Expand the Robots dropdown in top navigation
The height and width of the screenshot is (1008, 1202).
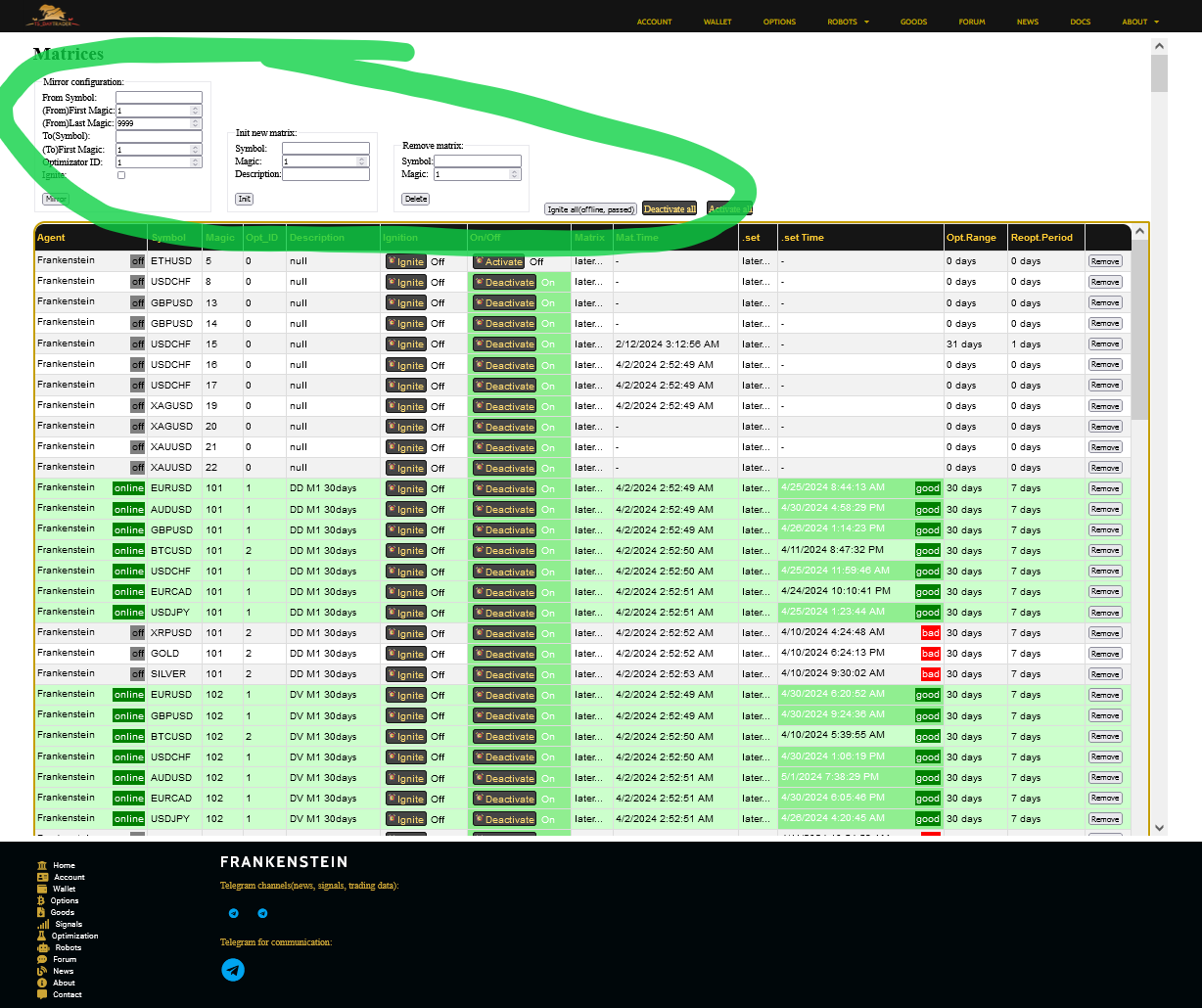tap(848, 22)
